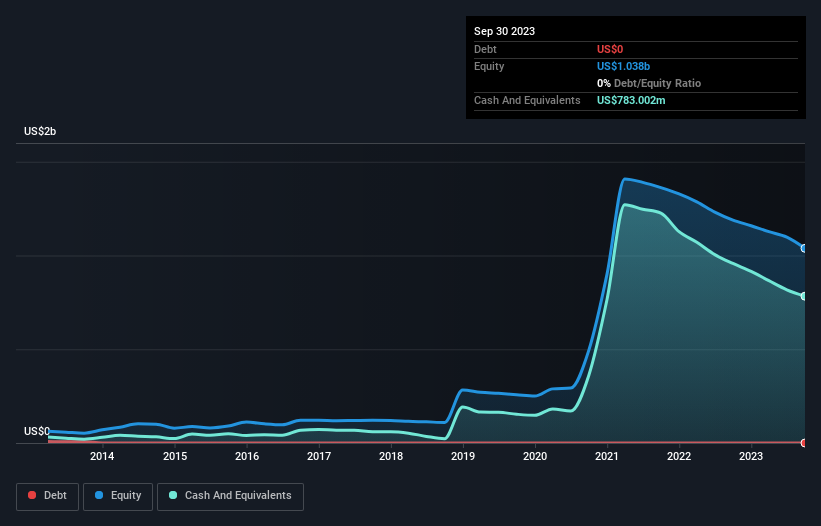Viewport: 821px width, 526px height.
Task: Toggle the Cash And Equivalents legend button
Action: [230, 496]
